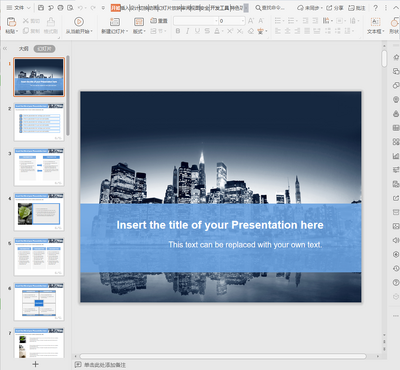Select slide 2 thumbnail
400x370 pixels.
39,122
